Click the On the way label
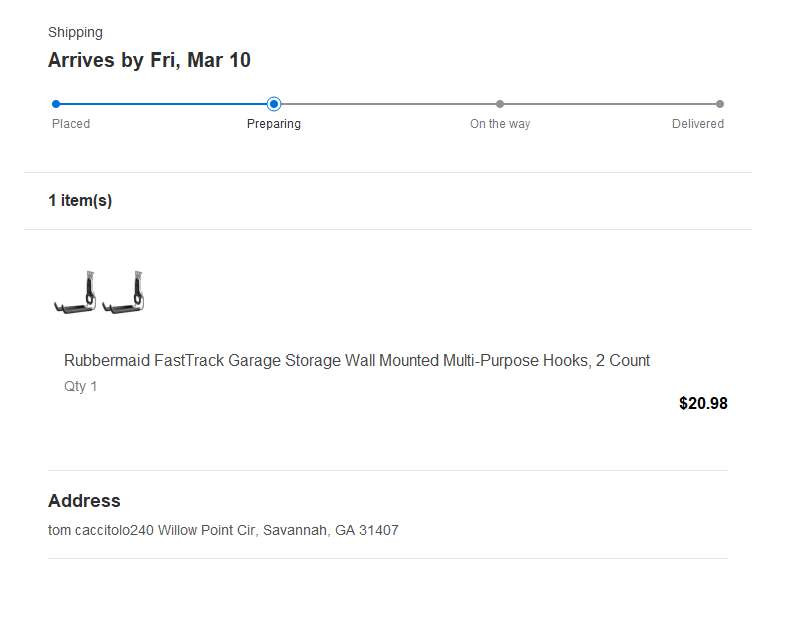 [x=500, y=124]
